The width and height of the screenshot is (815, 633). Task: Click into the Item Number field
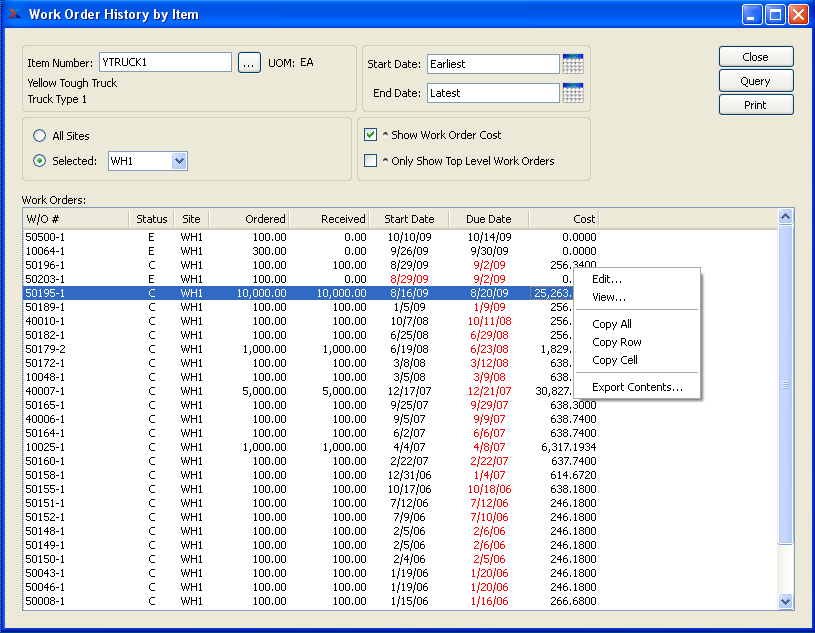pyautogui.click(x=165, y=63)
